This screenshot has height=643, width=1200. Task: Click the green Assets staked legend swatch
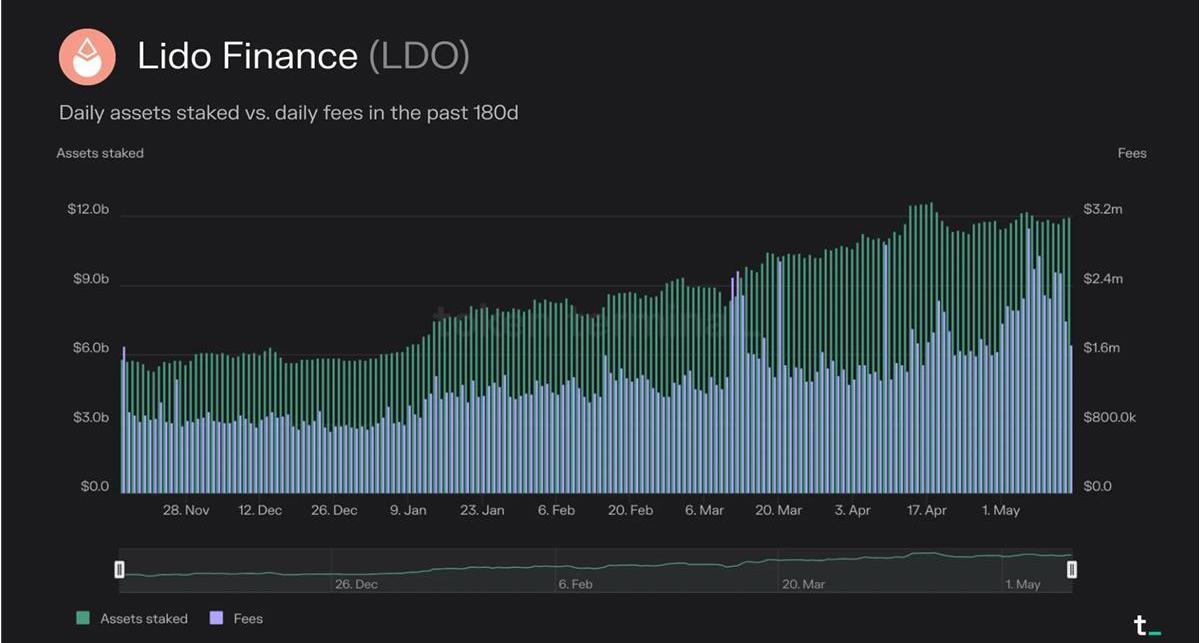pos(83,619)
